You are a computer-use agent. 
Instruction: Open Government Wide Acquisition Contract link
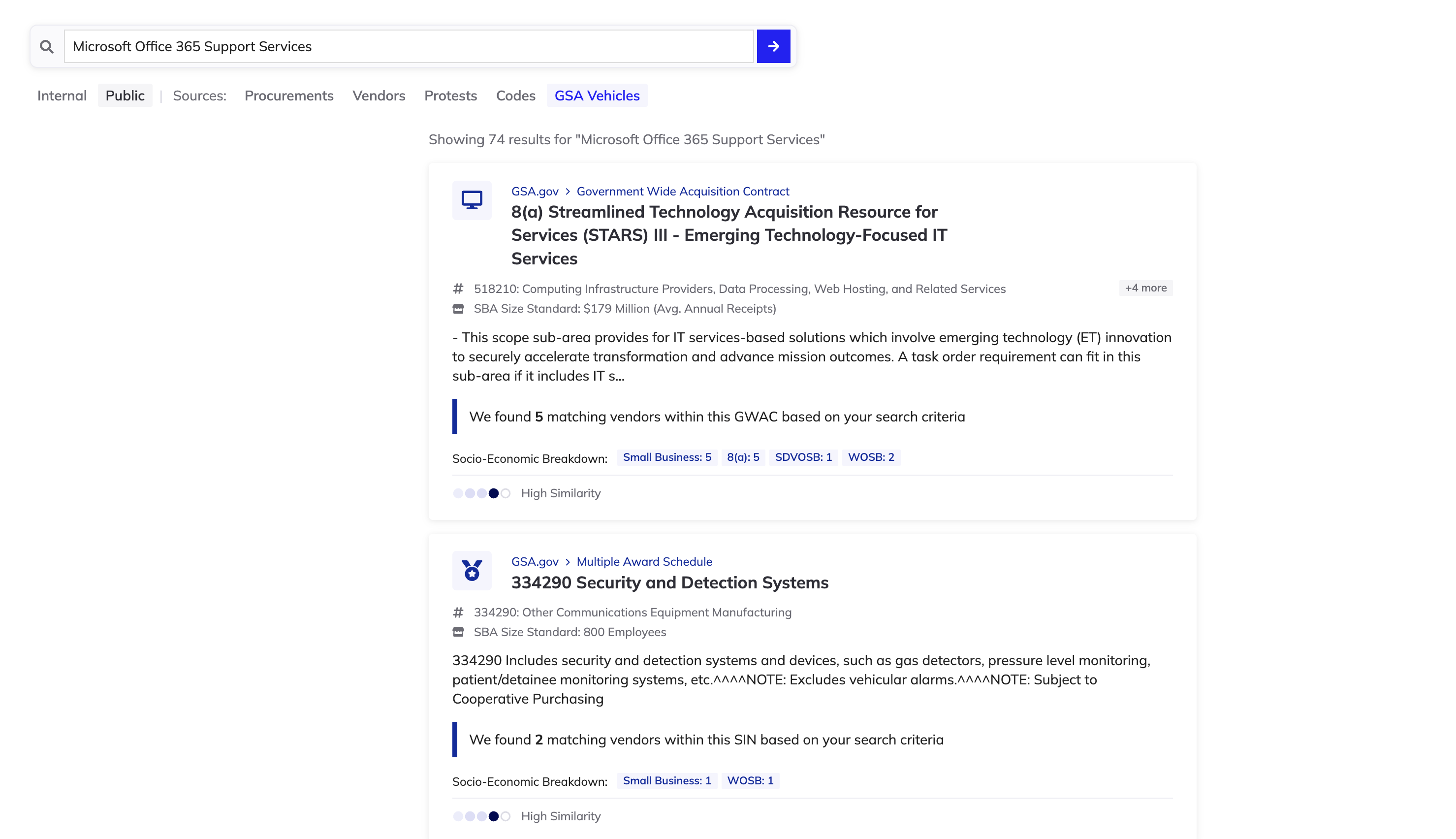[x=683, y=192]
